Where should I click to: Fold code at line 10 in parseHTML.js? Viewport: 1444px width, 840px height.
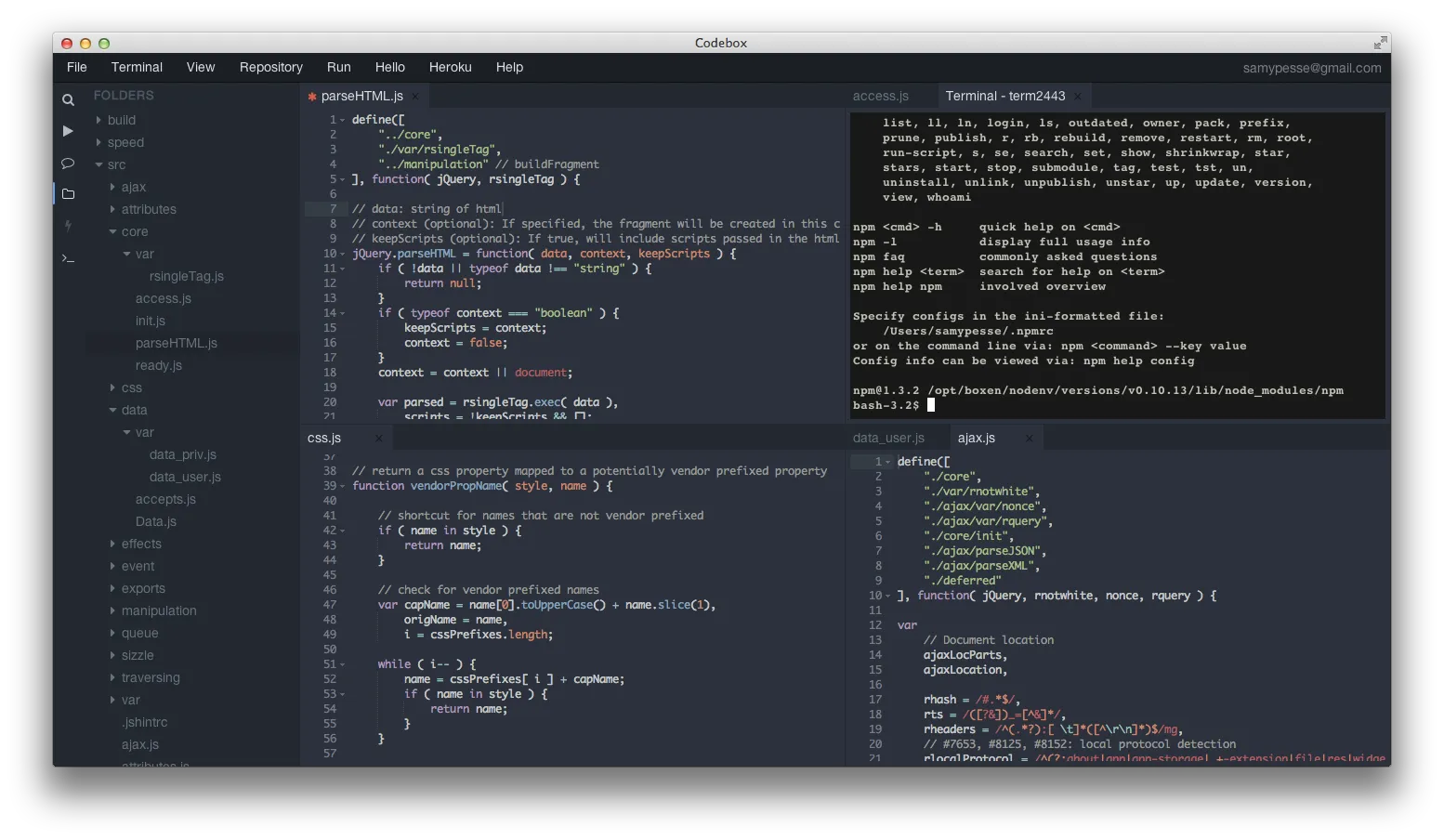[x=343, y=254]
